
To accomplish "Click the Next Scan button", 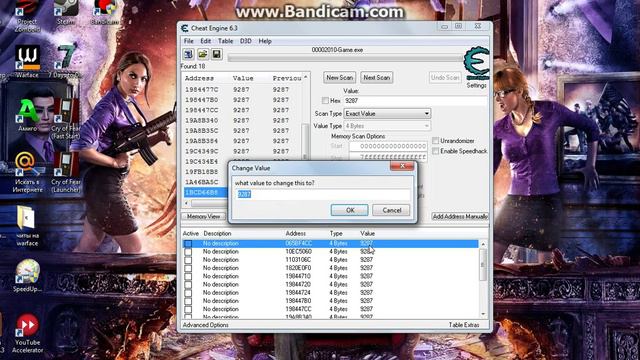I will click(376, 78).
